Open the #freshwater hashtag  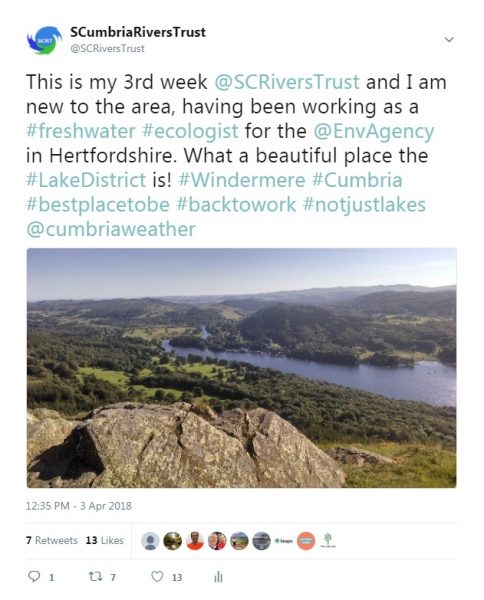[x=81, y=131]
